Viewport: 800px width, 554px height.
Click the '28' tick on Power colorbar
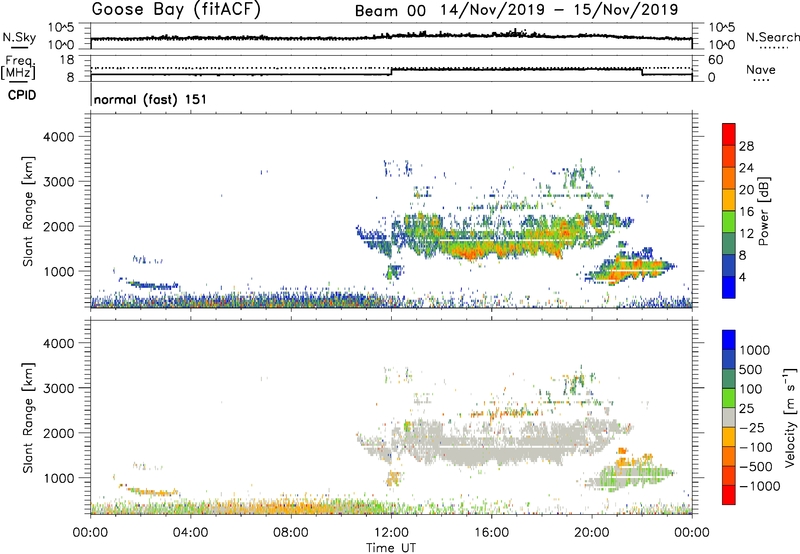coord(746,146)
